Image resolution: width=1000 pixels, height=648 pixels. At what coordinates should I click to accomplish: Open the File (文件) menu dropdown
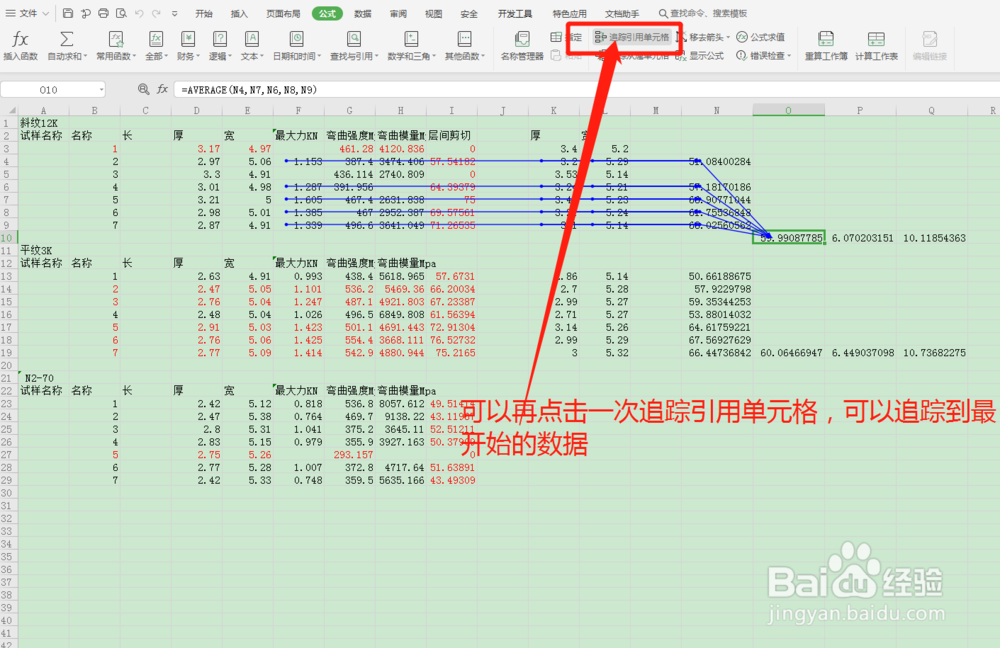point(27,13)
